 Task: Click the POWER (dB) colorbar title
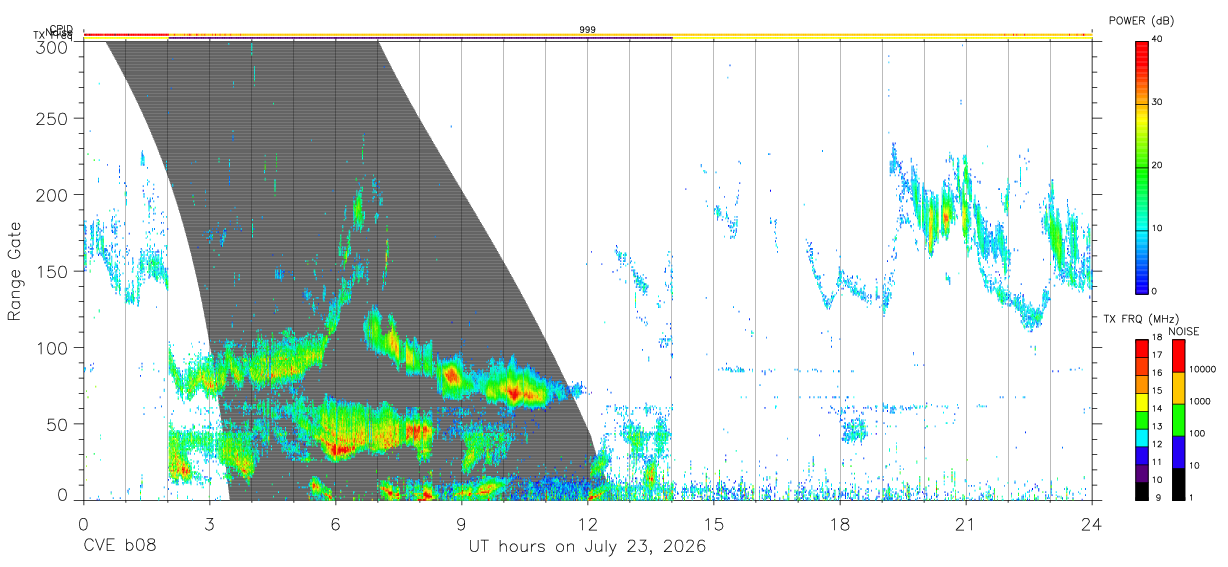(x=1141, y=21)
